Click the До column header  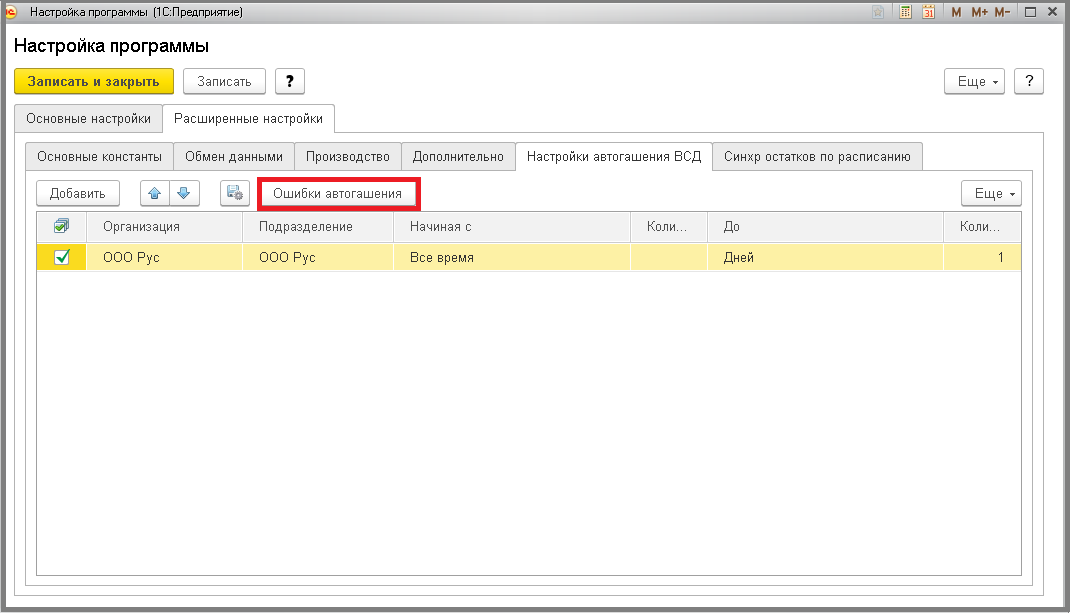click(x=825, y=227)
